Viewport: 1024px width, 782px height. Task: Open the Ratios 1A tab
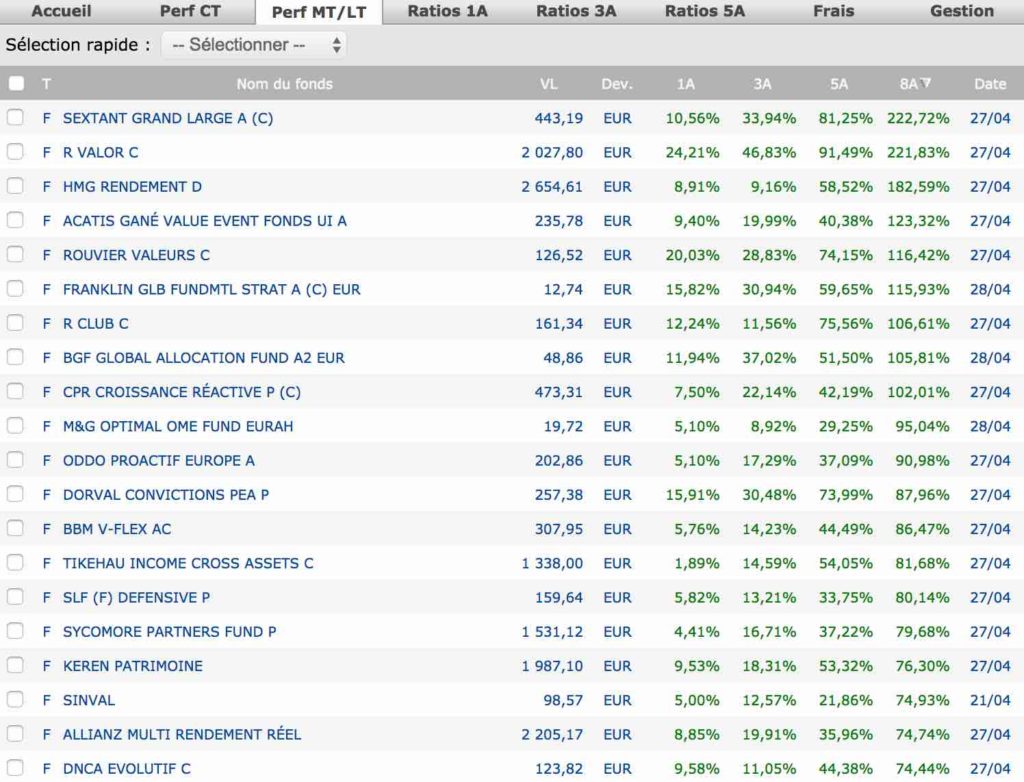coord(447,11)
